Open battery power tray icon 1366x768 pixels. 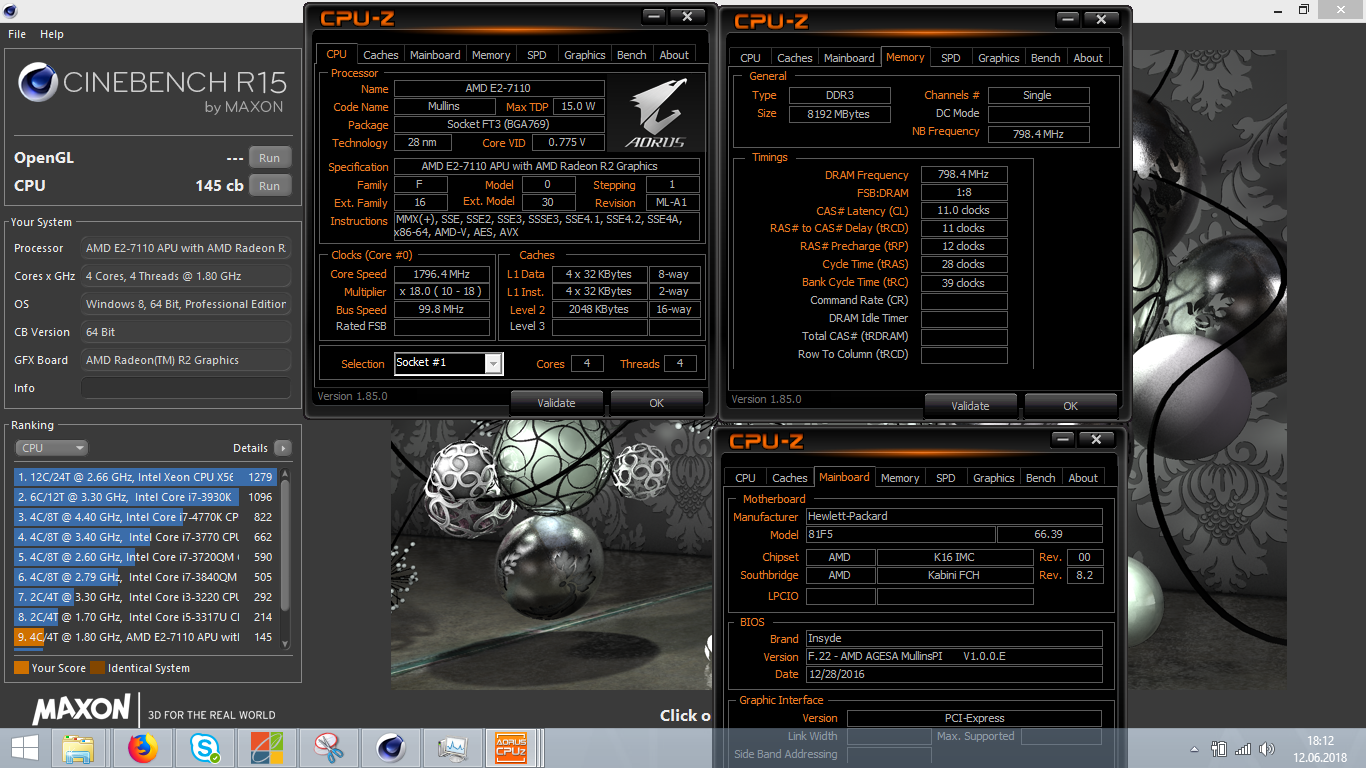pos(1218,748)
